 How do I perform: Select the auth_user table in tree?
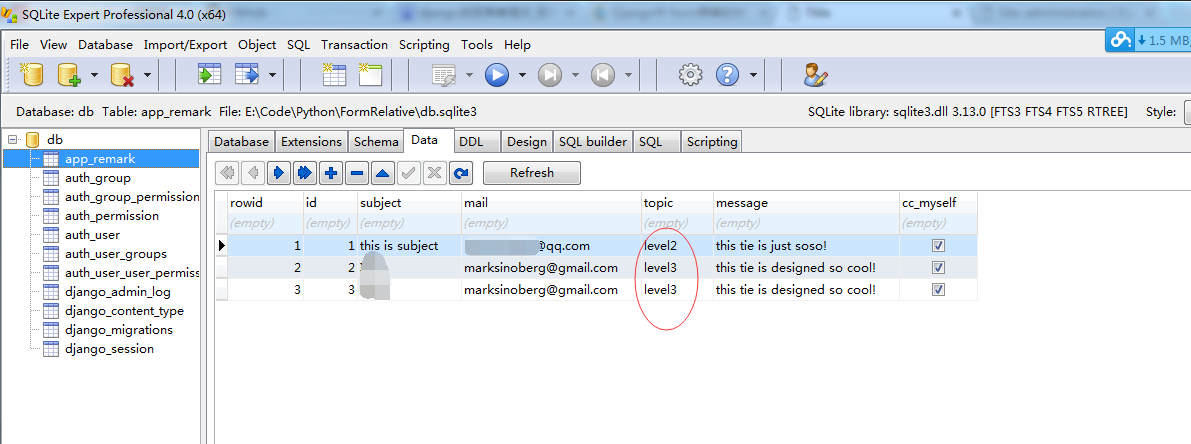pyautogui.click(x=92, y=235)
